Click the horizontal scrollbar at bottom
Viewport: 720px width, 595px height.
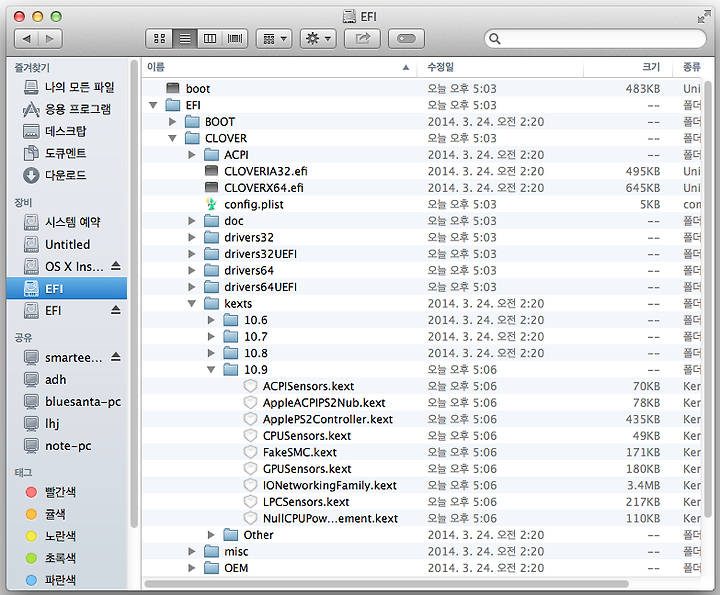pyautogui.click(x=387, y=584)
